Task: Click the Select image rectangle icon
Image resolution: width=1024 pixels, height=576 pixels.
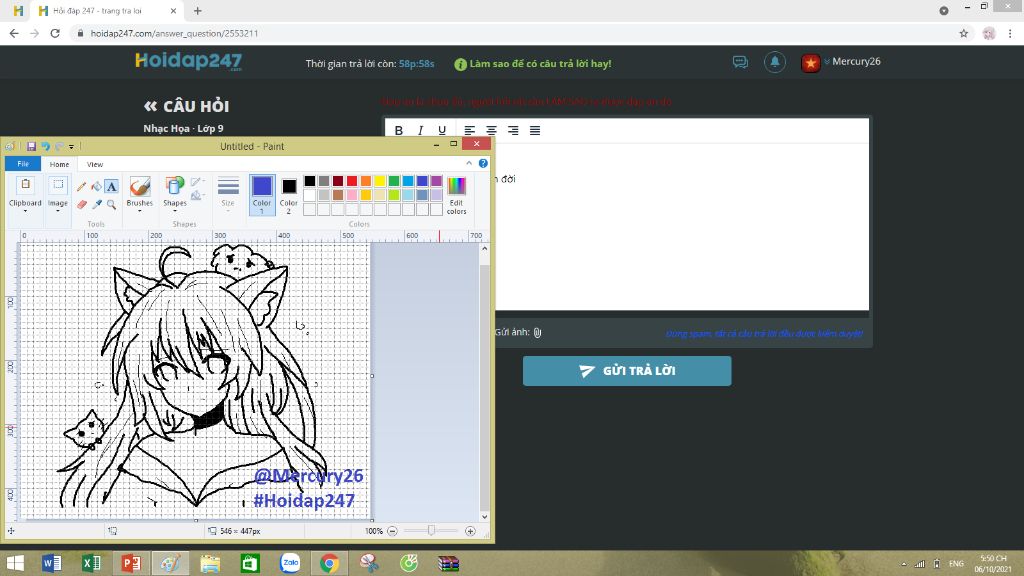Action: tap(57, 185)
